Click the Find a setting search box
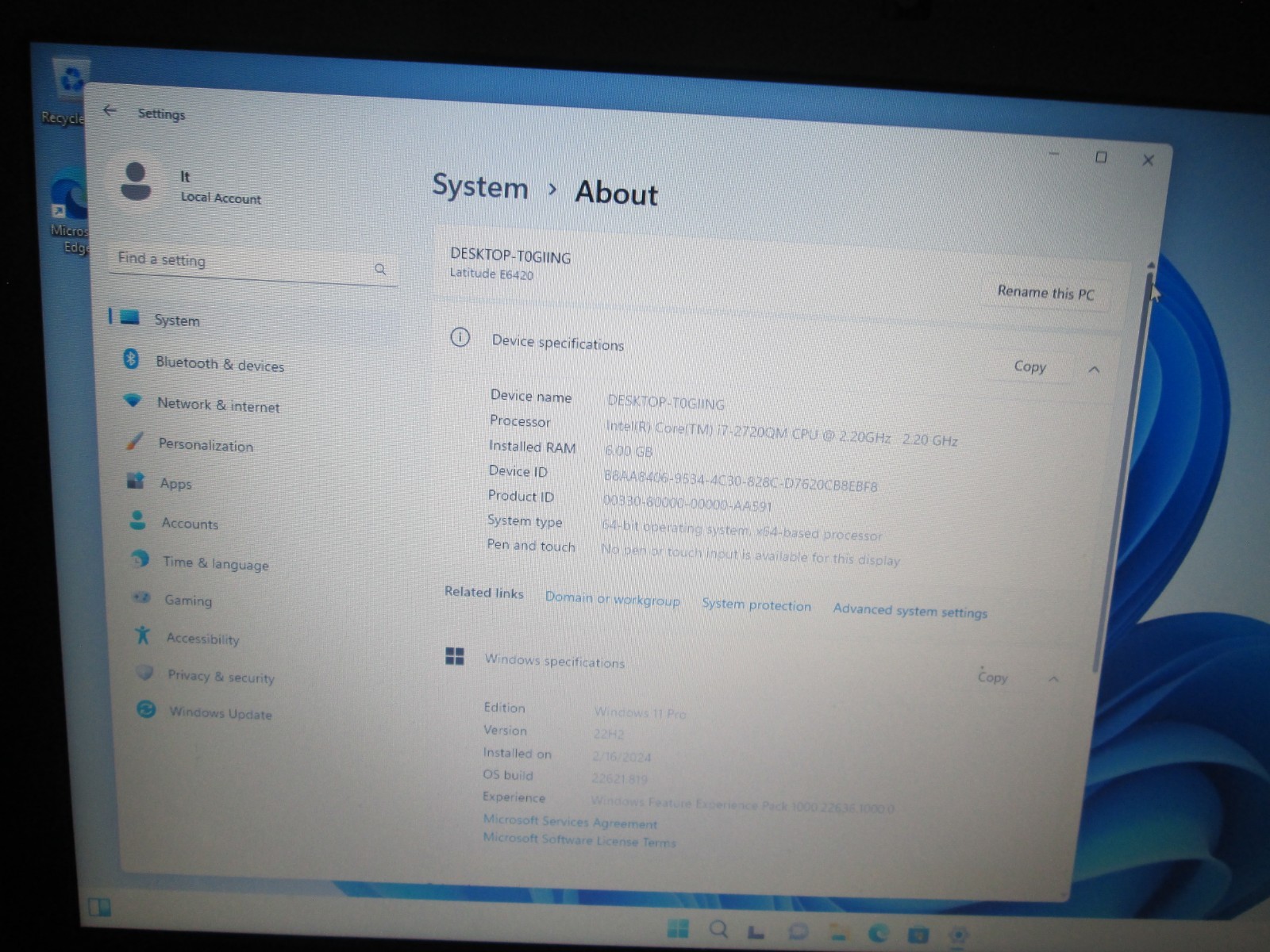 [x=252, y=263]
